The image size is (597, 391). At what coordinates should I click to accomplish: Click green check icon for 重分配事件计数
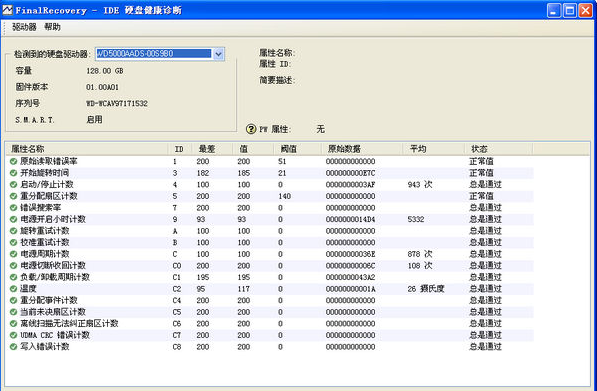pos(13,300)
